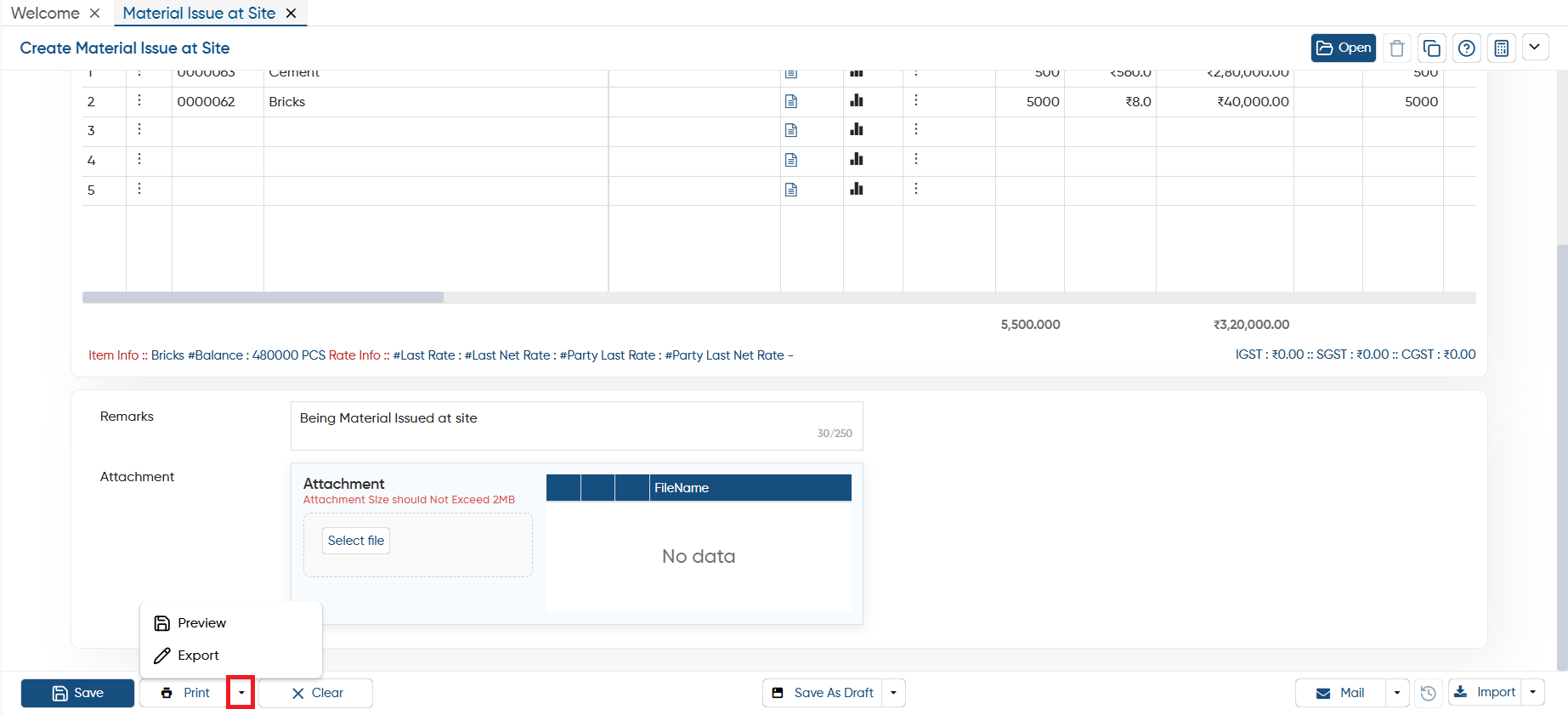Switch to the Welcome tab
The width and height of the screenshot is (1568, 715).
coord(45,13)
